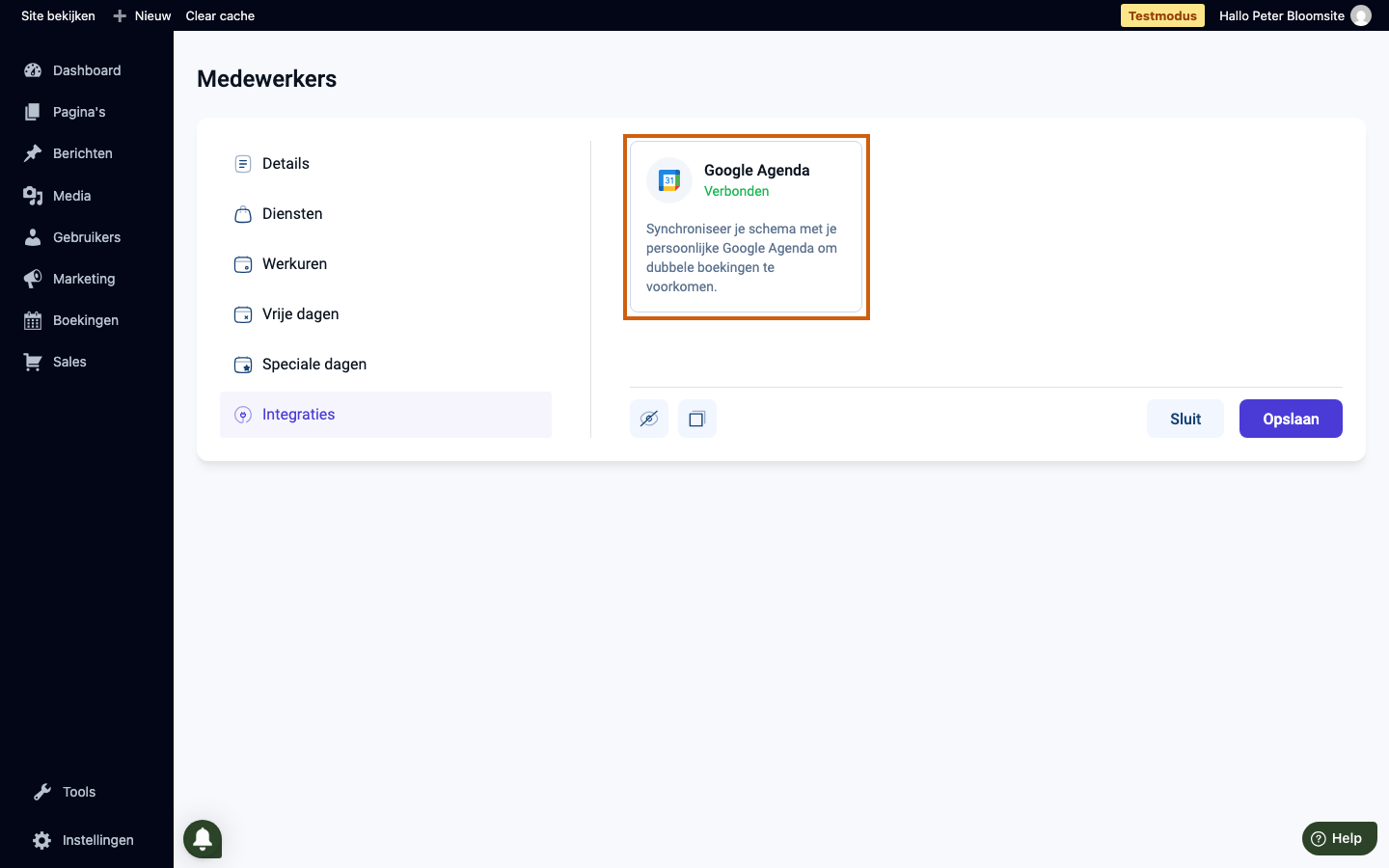This screenshot has height=868, width=1389.
Task: Click the Sales shopping cart icon
Action: (33, 362)
